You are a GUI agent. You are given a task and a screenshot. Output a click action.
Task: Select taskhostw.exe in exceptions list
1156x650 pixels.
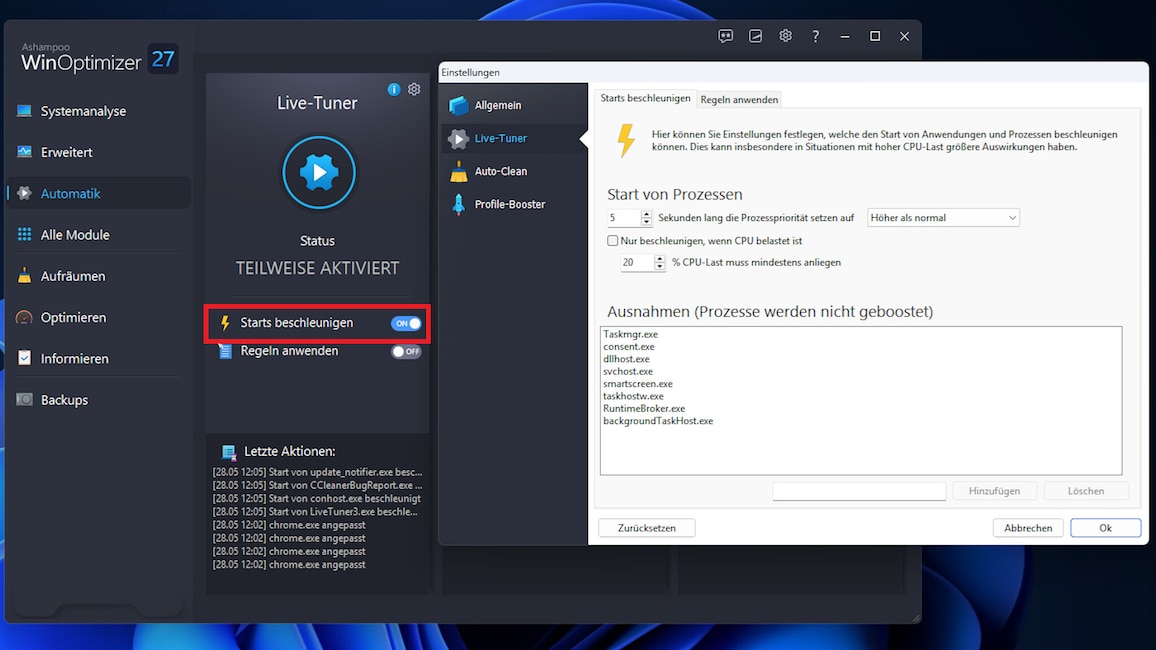pyautogui.click(x=633, y=396)
